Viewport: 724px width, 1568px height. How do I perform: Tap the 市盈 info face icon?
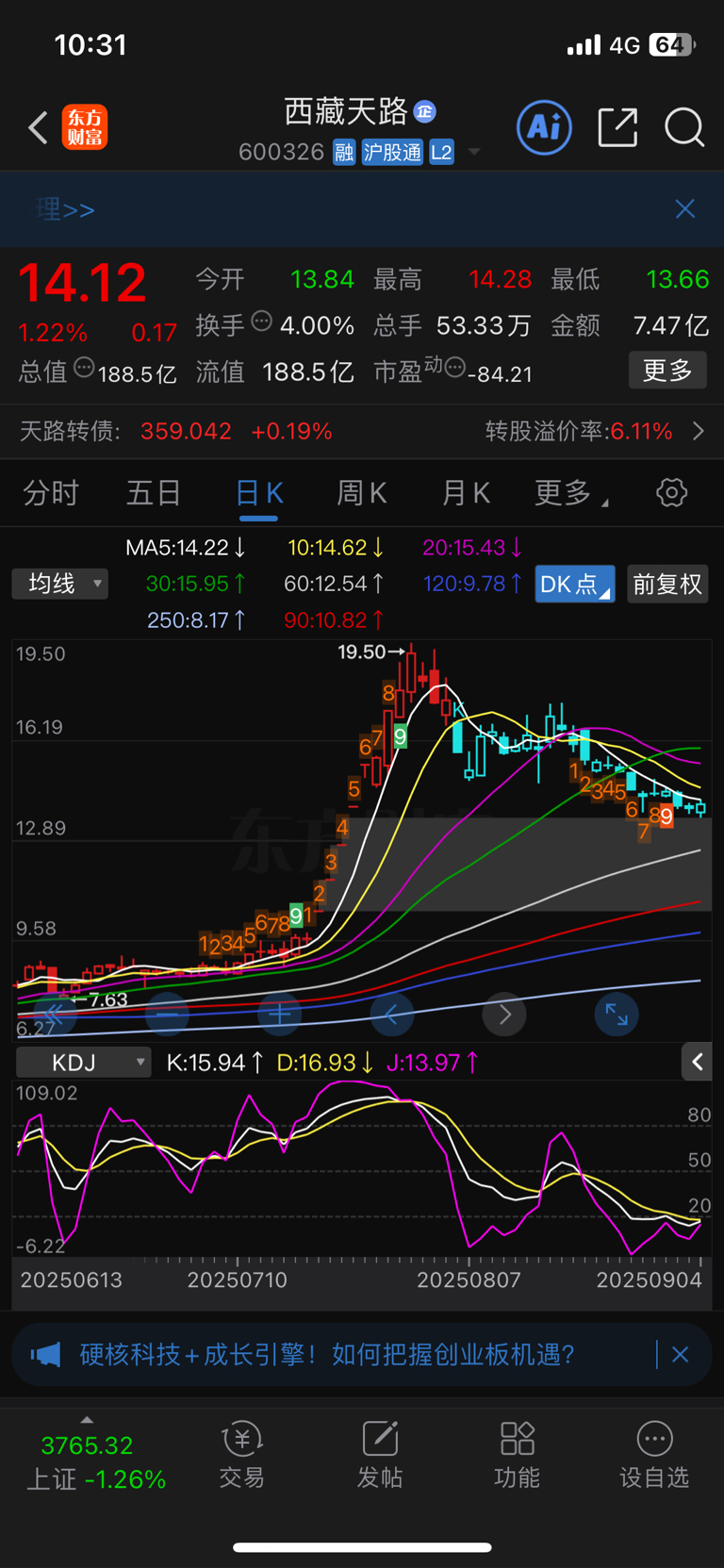(454, 368)
